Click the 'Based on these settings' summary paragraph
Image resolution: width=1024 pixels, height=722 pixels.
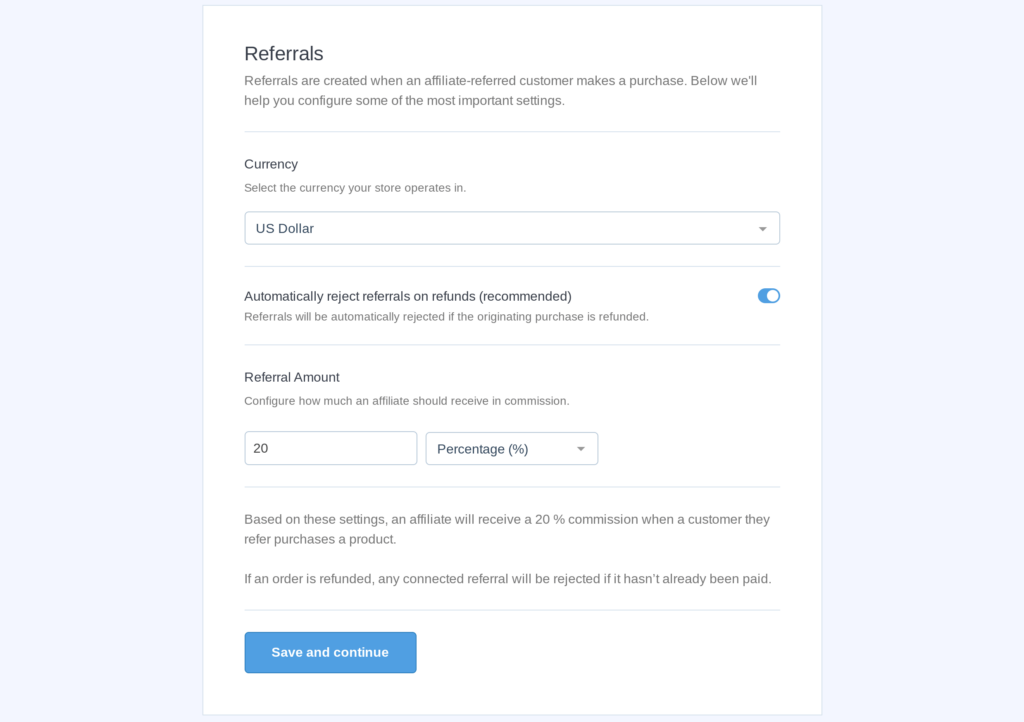(507, 529)
